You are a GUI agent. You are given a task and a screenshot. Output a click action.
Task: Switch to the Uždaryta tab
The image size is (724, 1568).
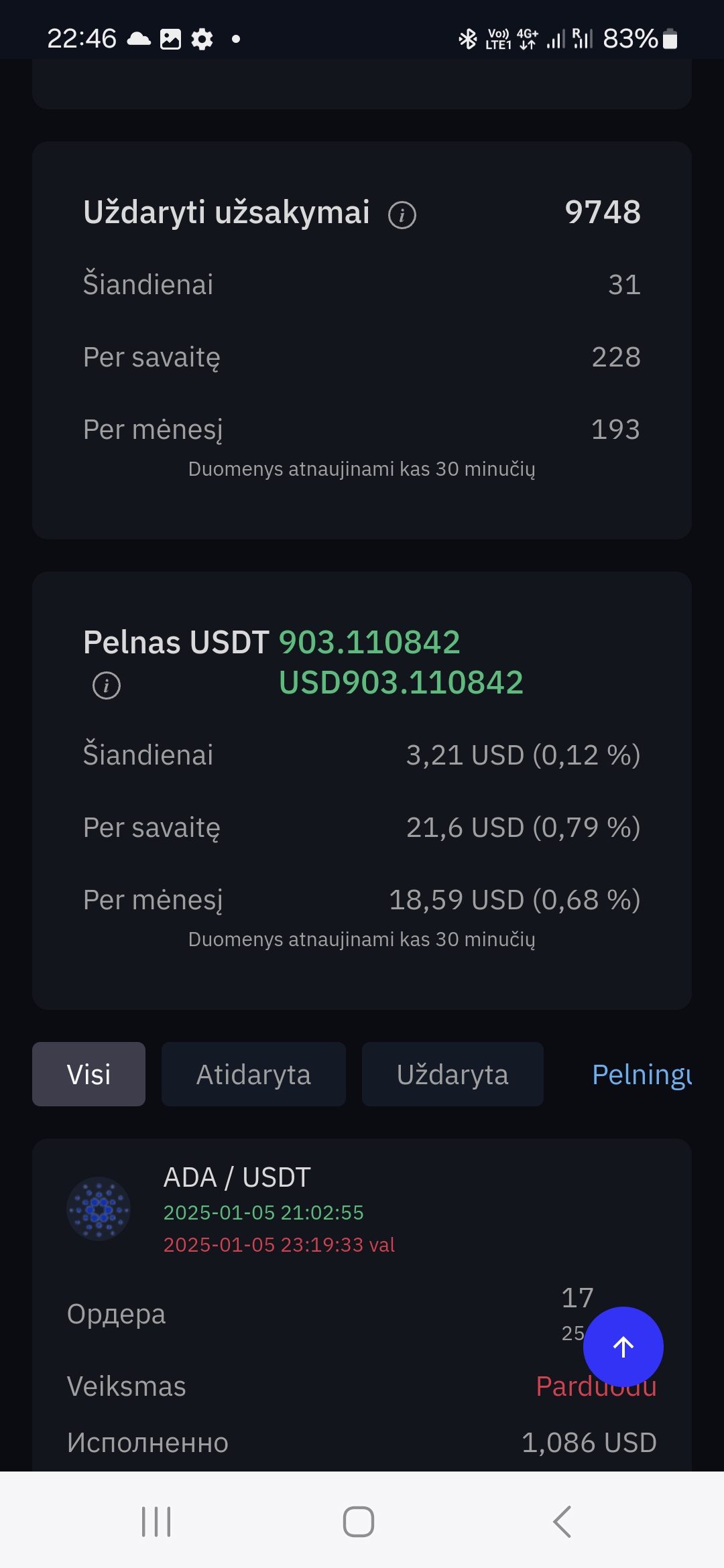[452, 1074]
